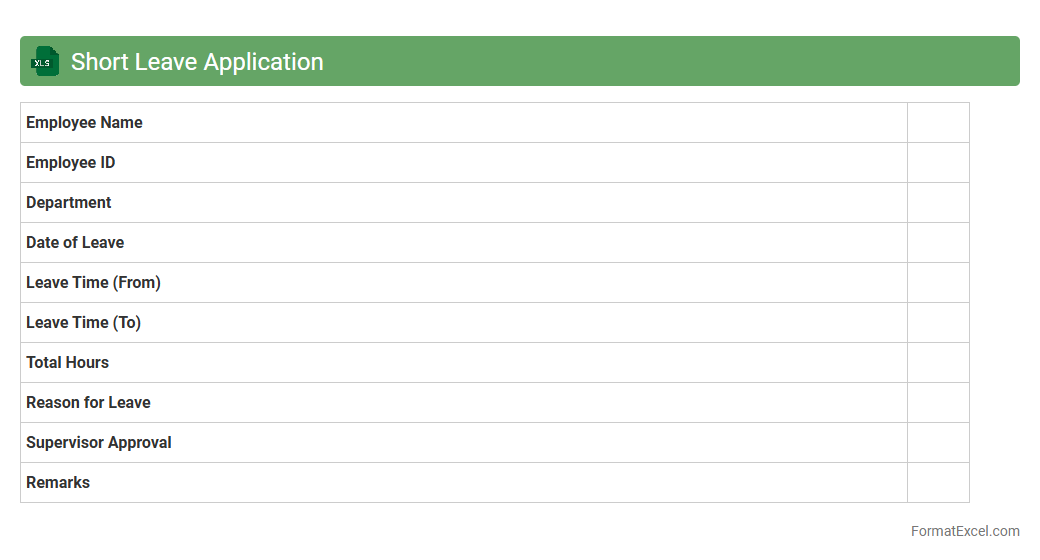Viewport: 1040px width, 560px height.
Task: Click the Remarks row label
Action: 58,483
